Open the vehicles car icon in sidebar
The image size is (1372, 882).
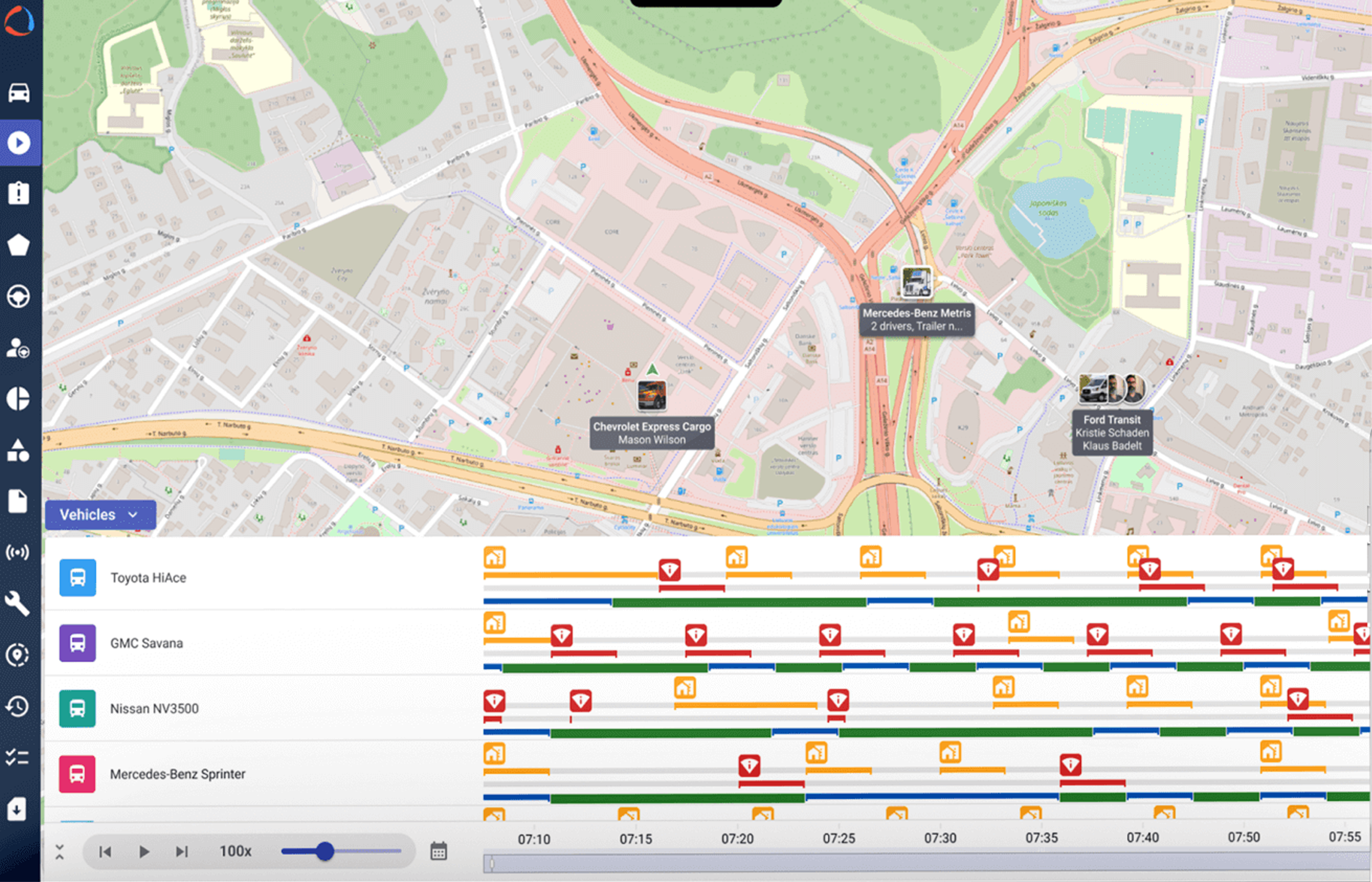point(19,92)
